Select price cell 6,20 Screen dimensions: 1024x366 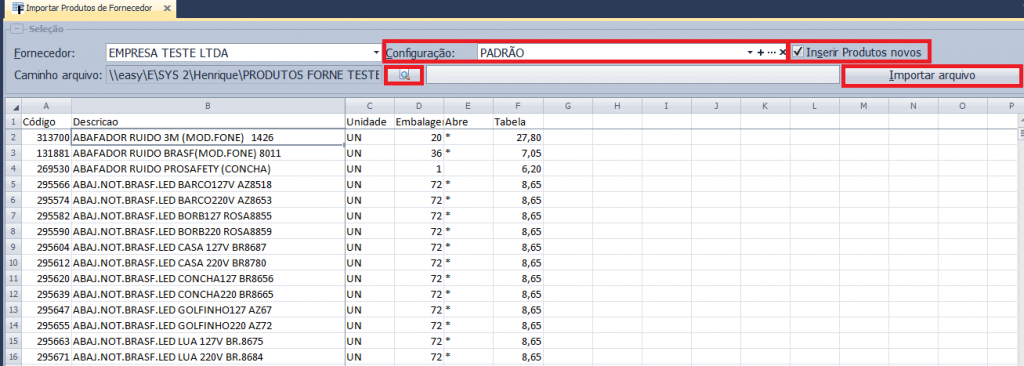518,169
